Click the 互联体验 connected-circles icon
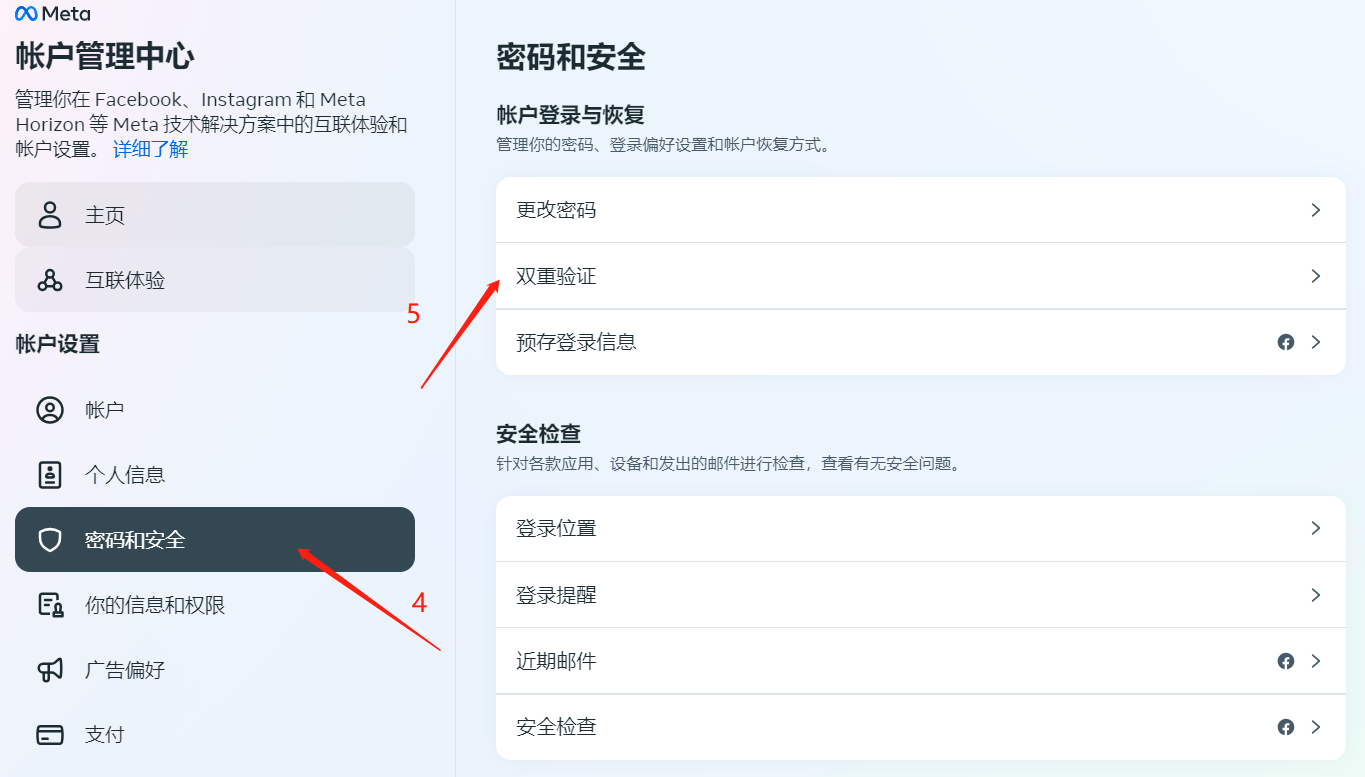Image resolution: width=1365 pixels, height=777 pixels. tap(50, 280)
